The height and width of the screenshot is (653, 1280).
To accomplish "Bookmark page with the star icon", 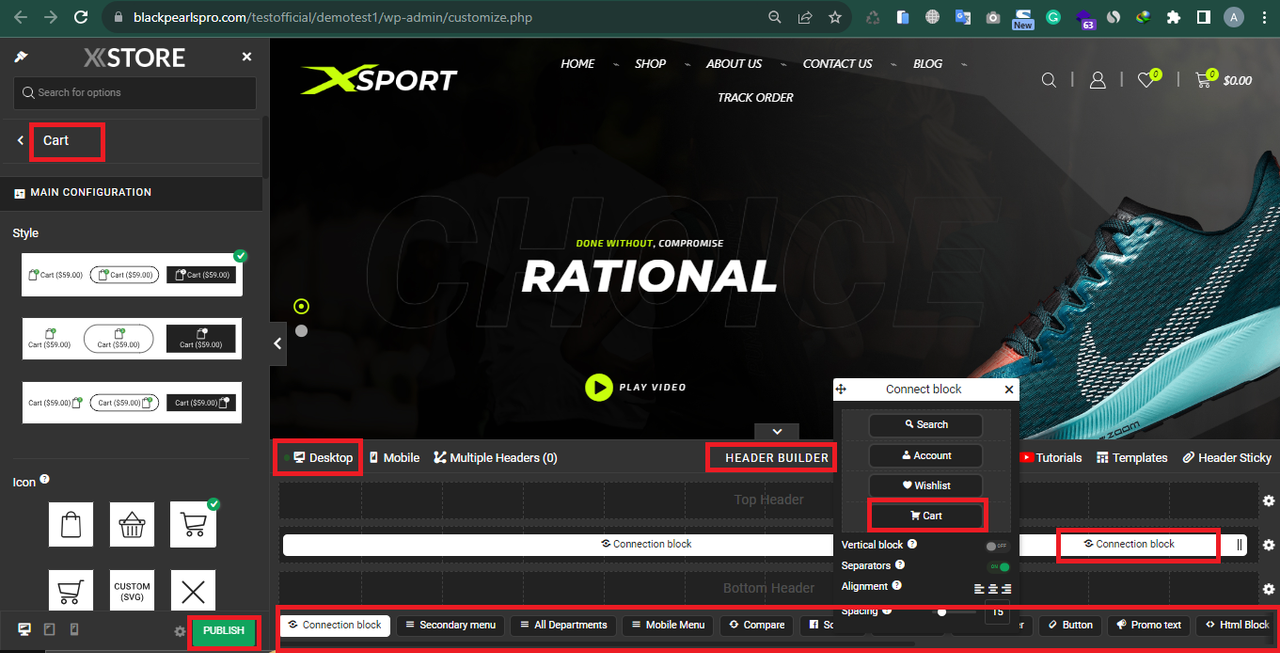I will [x=834, y=17].
